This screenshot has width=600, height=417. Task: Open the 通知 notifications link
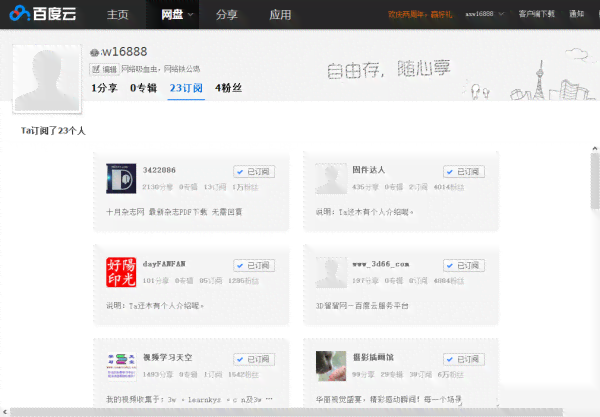tap(576, 14)
